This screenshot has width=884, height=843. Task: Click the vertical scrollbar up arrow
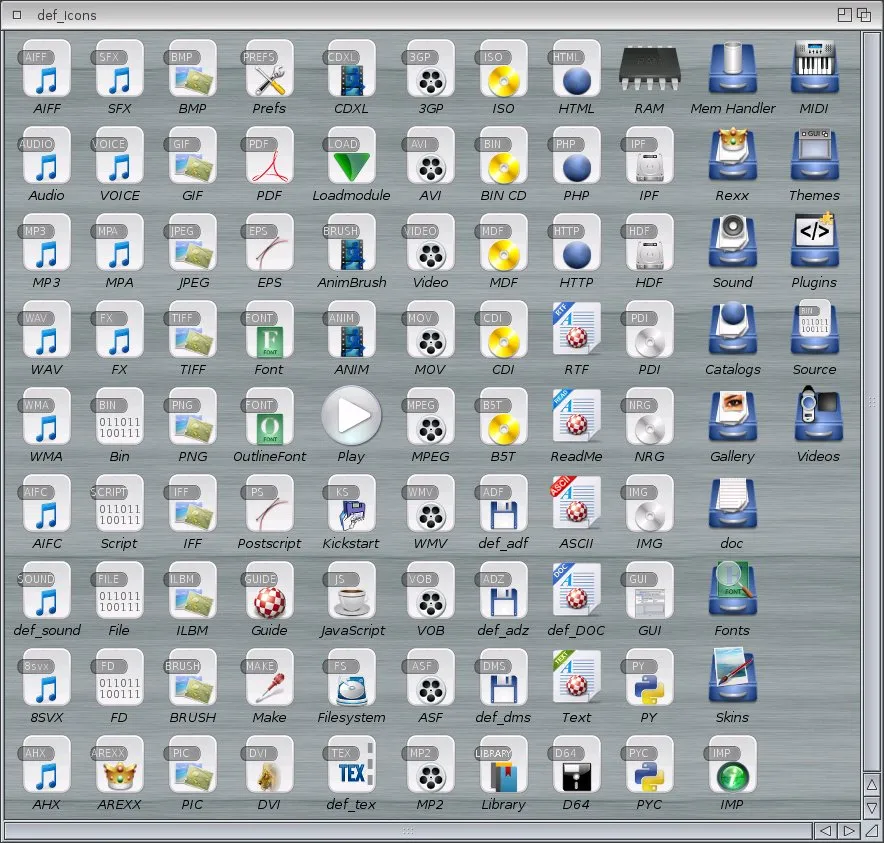click(871, 785)
